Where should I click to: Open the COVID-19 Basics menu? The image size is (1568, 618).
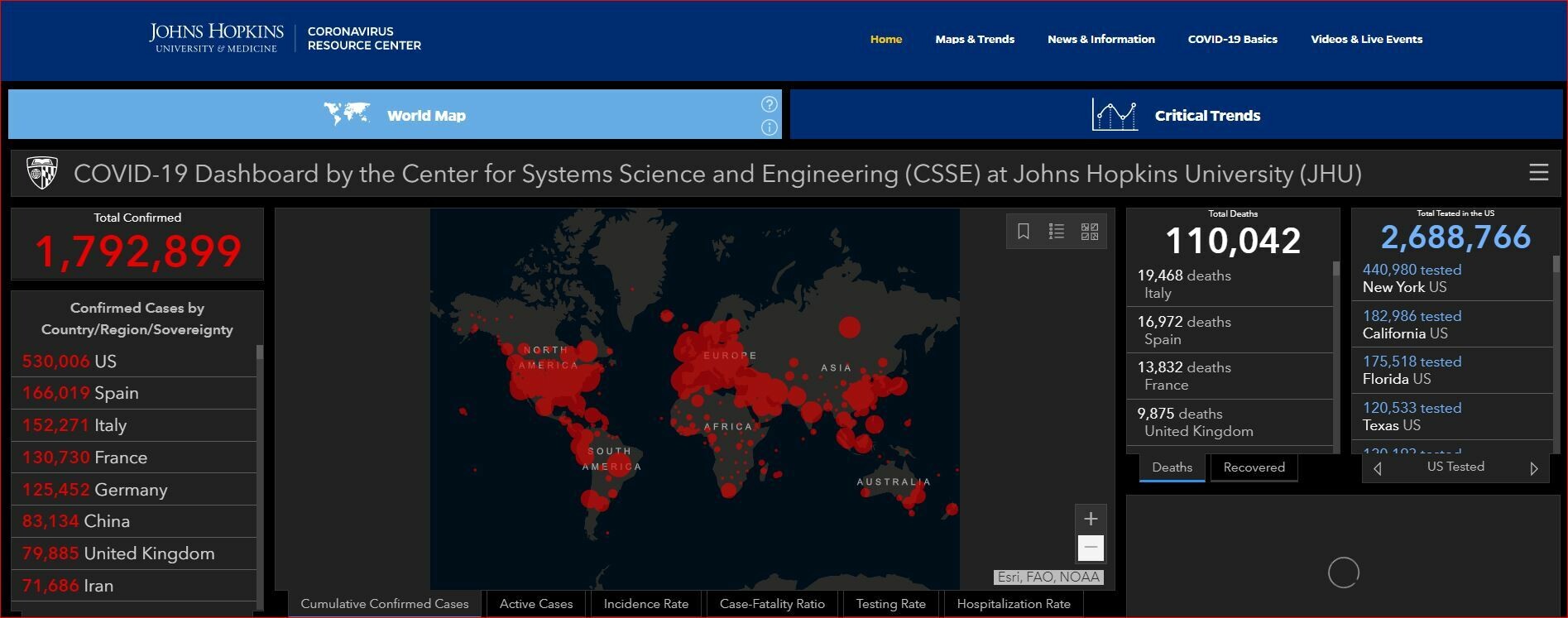click(1233, 39)
